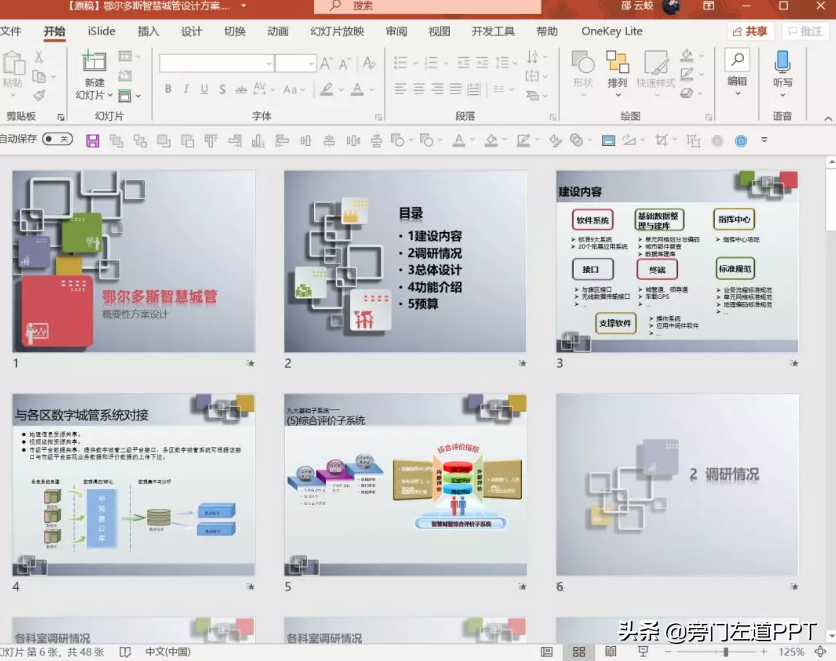
Task: Click the text highlight color icon
Action: click(327, 89)
